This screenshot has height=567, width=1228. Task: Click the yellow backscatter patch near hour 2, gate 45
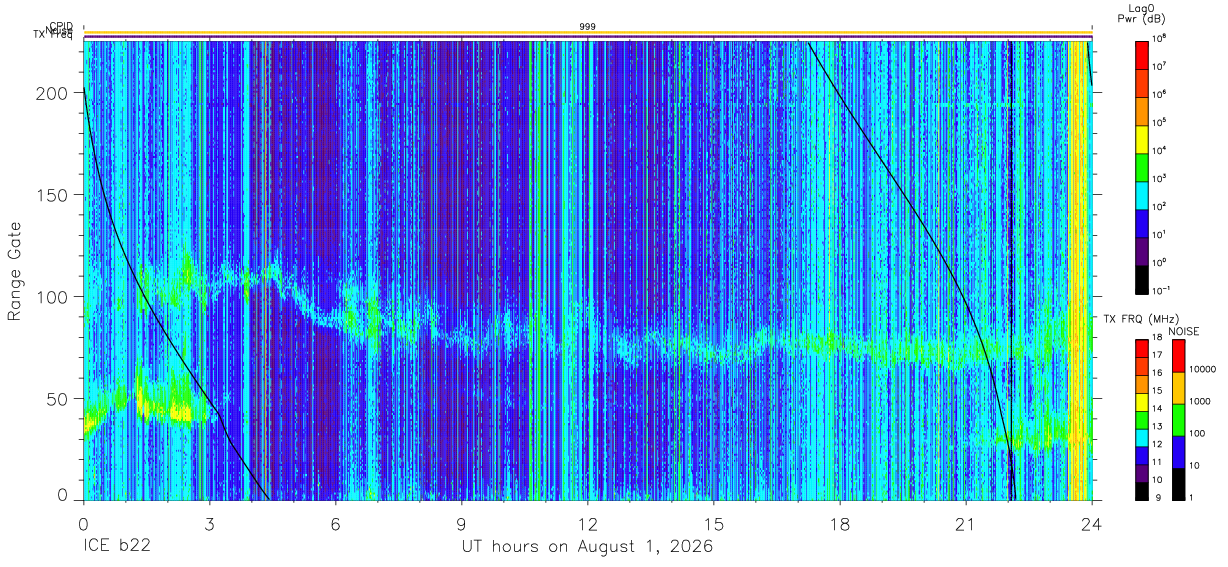point(170,407)
